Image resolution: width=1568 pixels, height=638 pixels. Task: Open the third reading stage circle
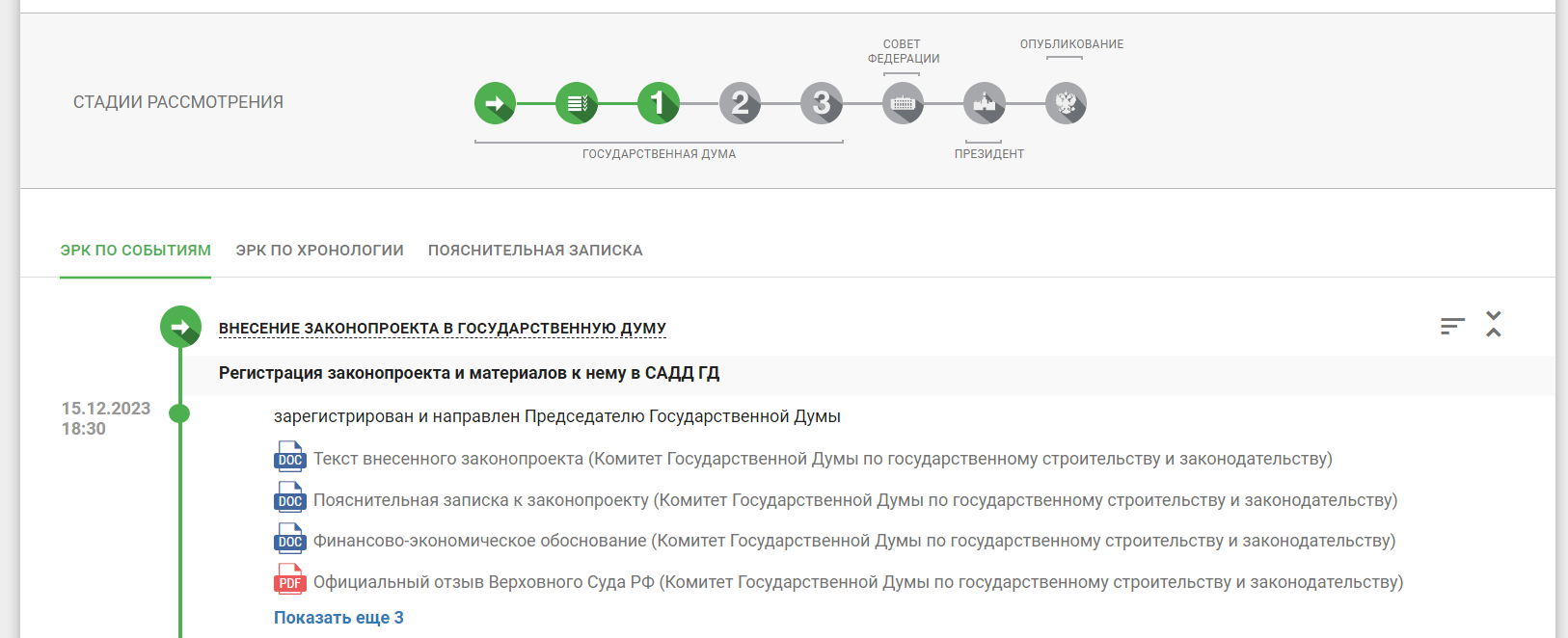(x=822, y=103)
